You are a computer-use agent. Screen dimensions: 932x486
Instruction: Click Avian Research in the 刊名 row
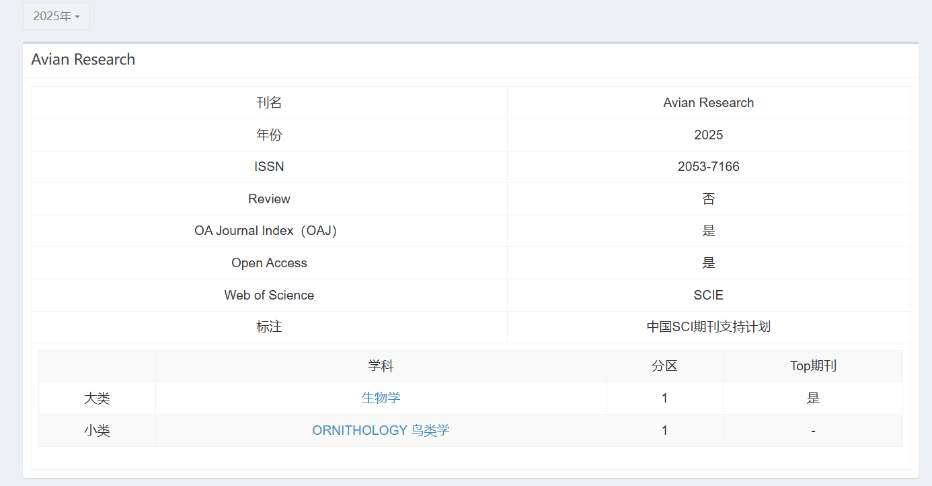point(708,103)
